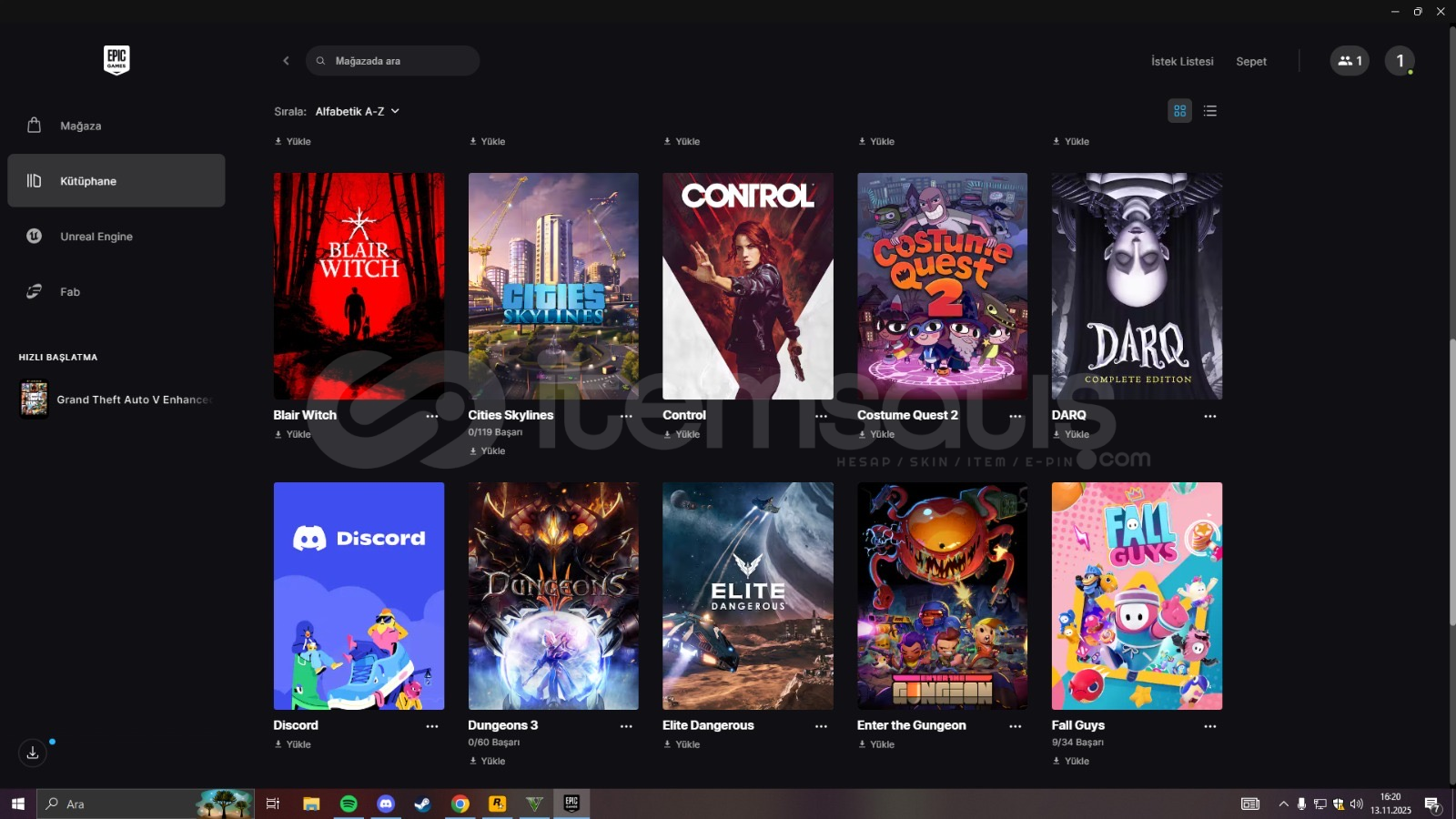This screenshot has width=1456, height=819.
Task: Open Cities Skylines options menu
Action: coord(626,416)
